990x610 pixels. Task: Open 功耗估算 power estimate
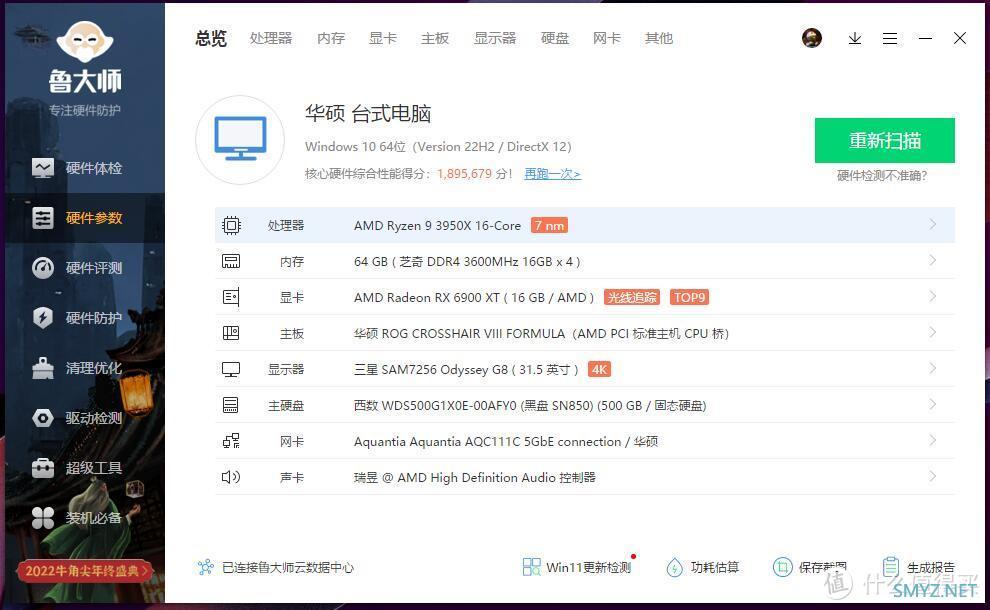[x=703, y=567]
